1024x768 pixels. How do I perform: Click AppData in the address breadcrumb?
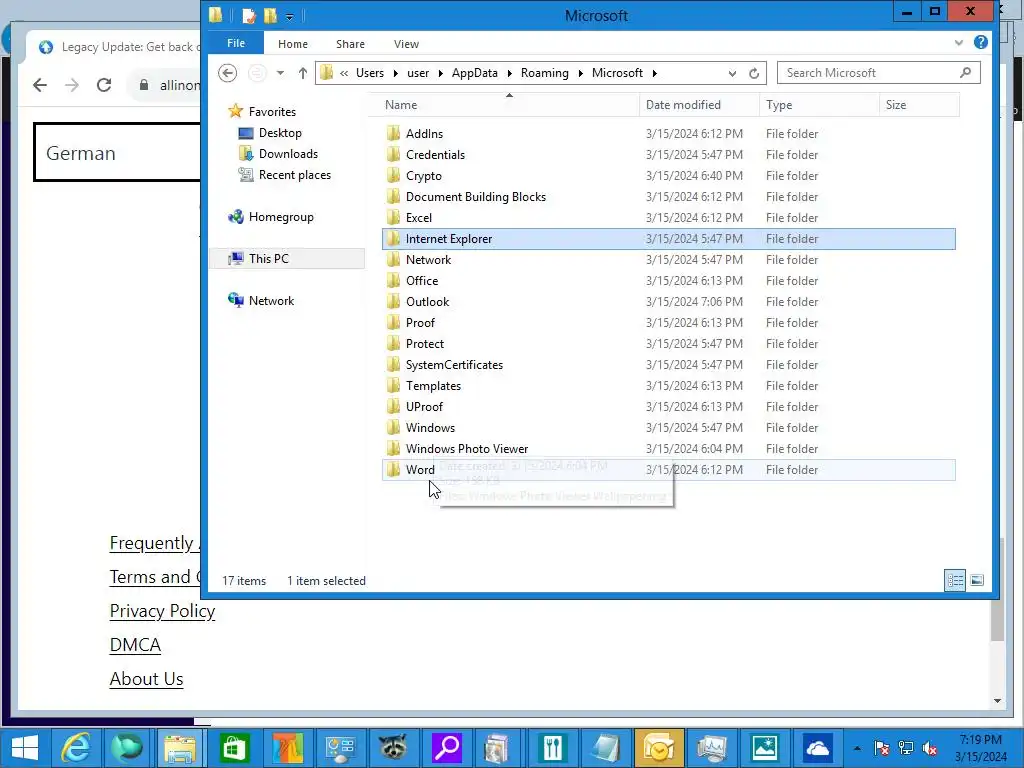click(475, 73)
